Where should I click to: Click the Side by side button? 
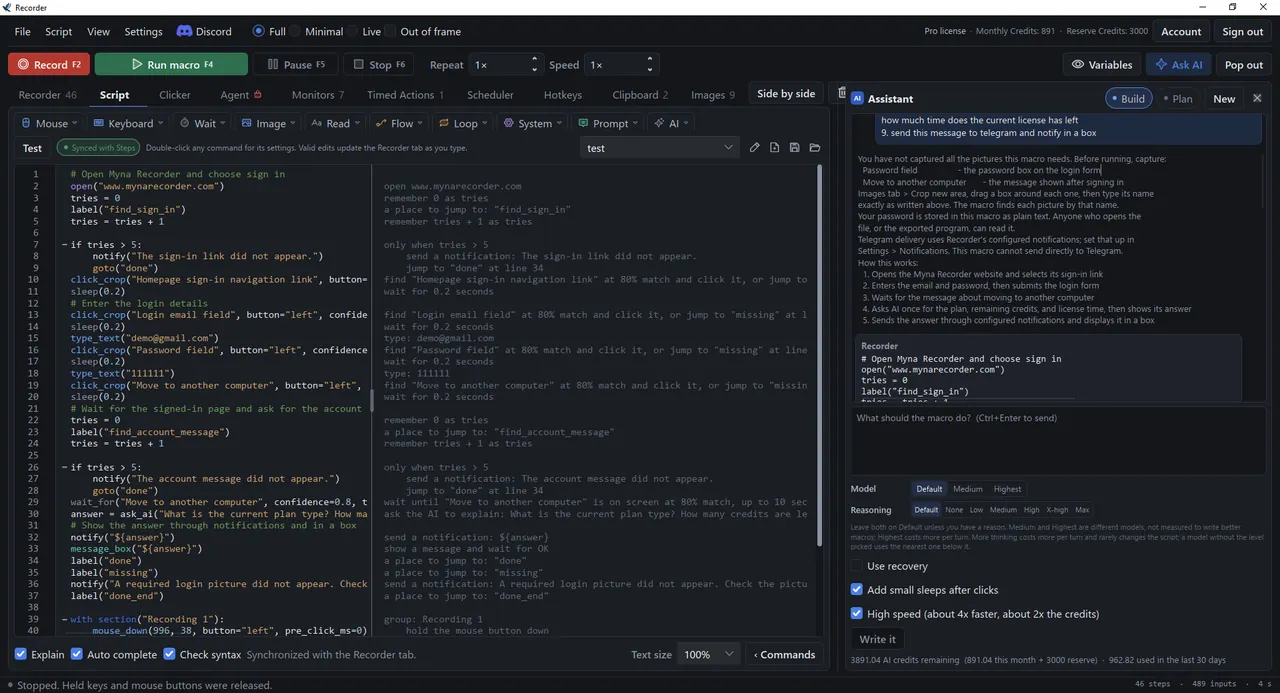click(x=786, y=93)
